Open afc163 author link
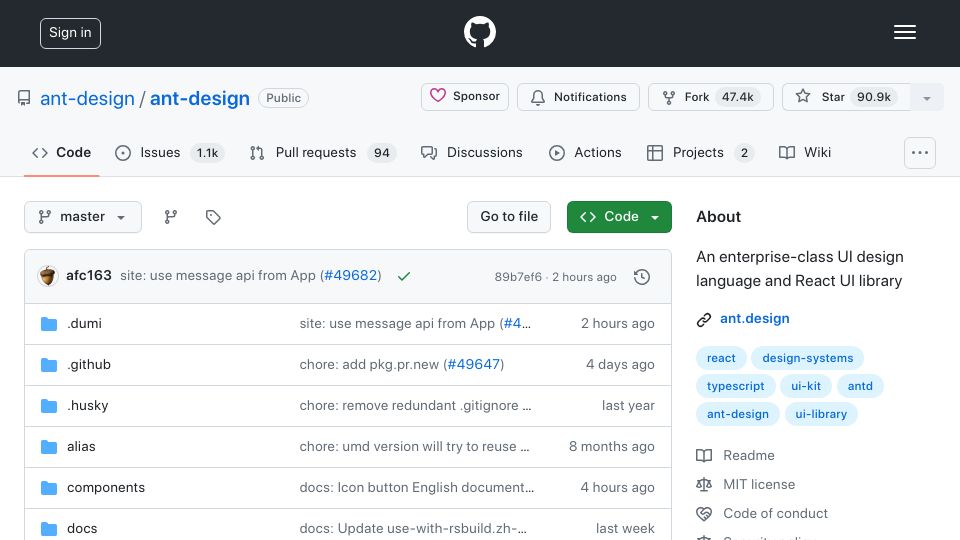Image resolution: width=960 pixels, height=540 pixels. pyautogui.click(x=89, y=276)
